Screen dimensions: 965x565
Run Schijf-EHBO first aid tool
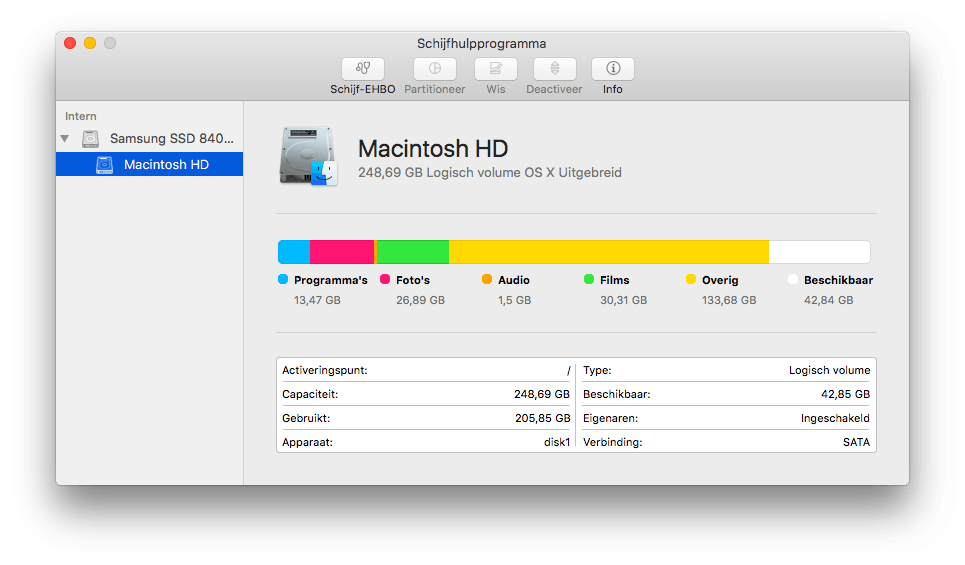pos(362,69)
